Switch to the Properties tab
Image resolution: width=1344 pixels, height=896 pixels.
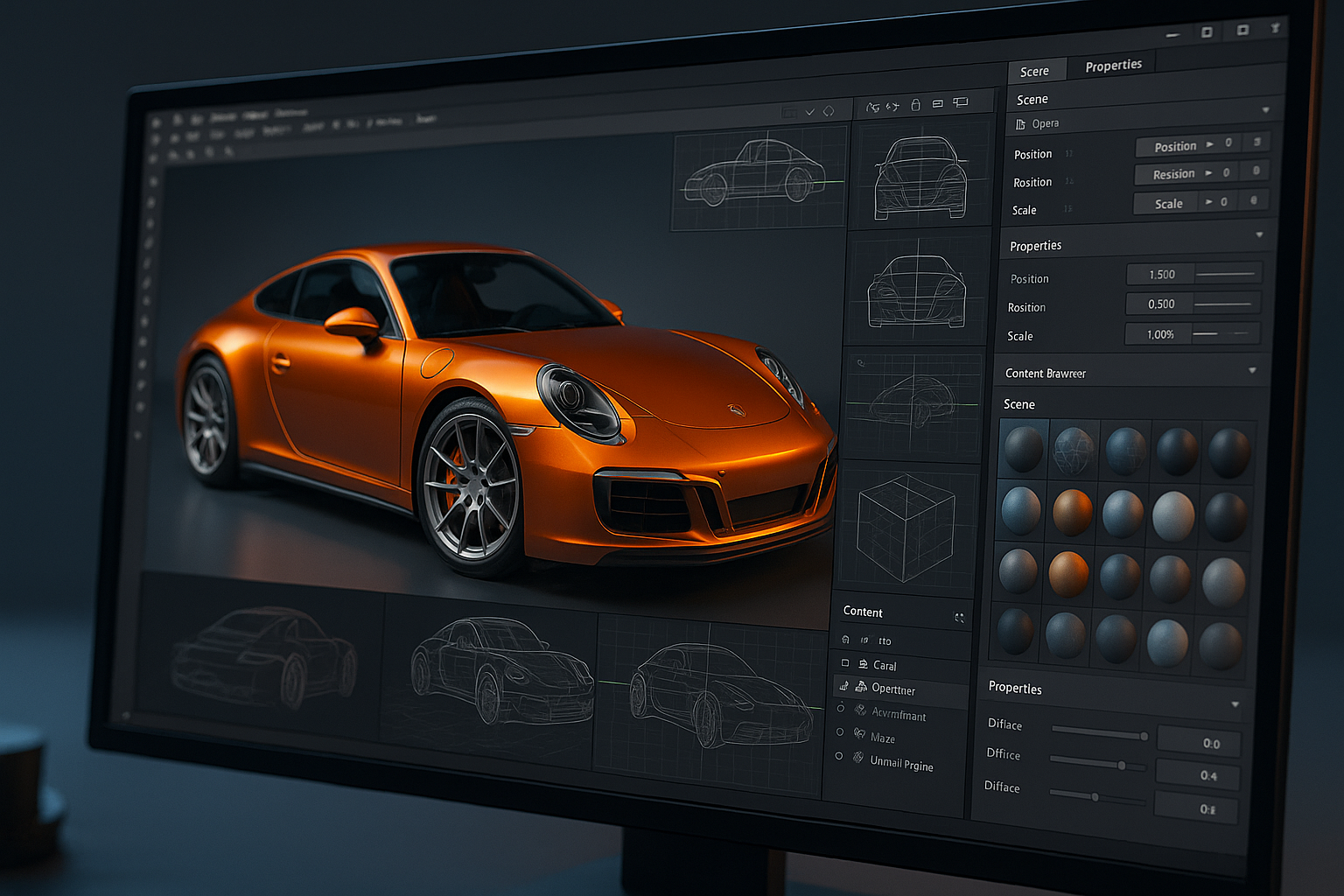click(x=1113, y=66)
